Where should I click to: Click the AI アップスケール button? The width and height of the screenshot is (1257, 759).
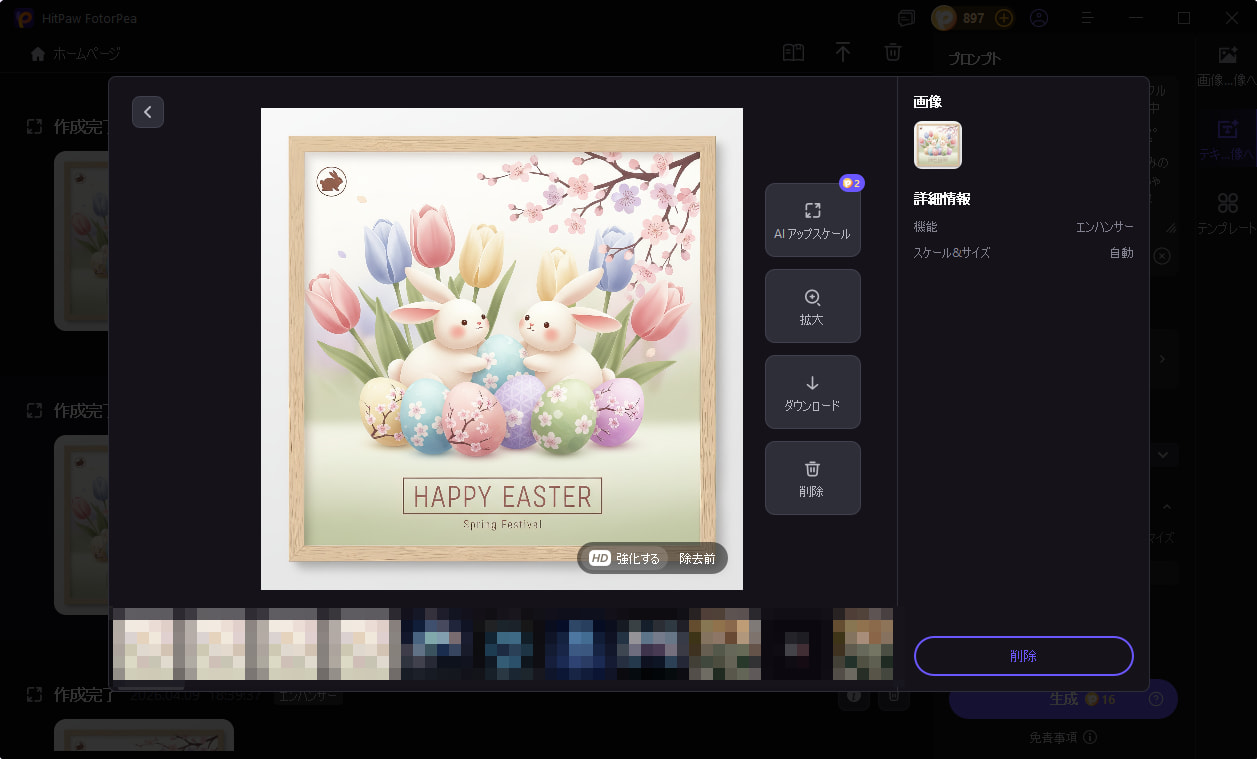coord(812,220)
